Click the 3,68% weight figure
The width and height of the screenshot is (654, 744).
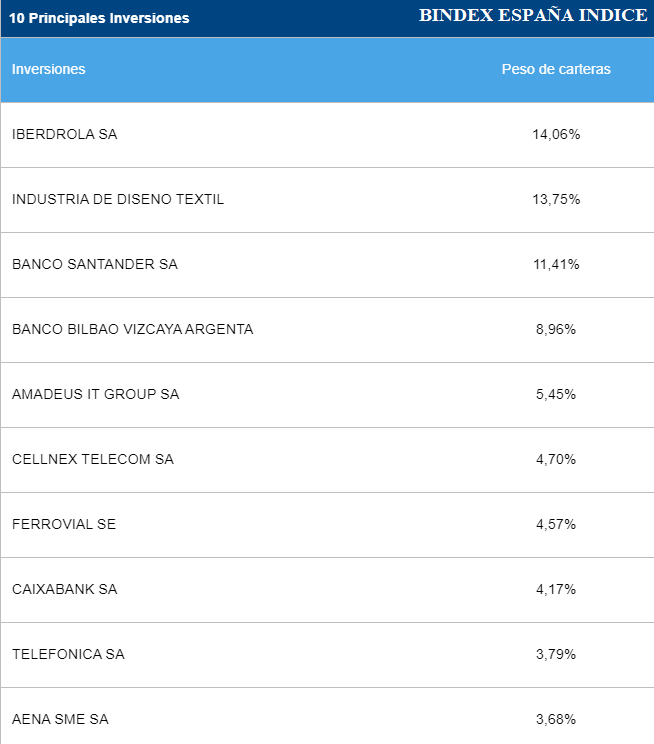556,719
